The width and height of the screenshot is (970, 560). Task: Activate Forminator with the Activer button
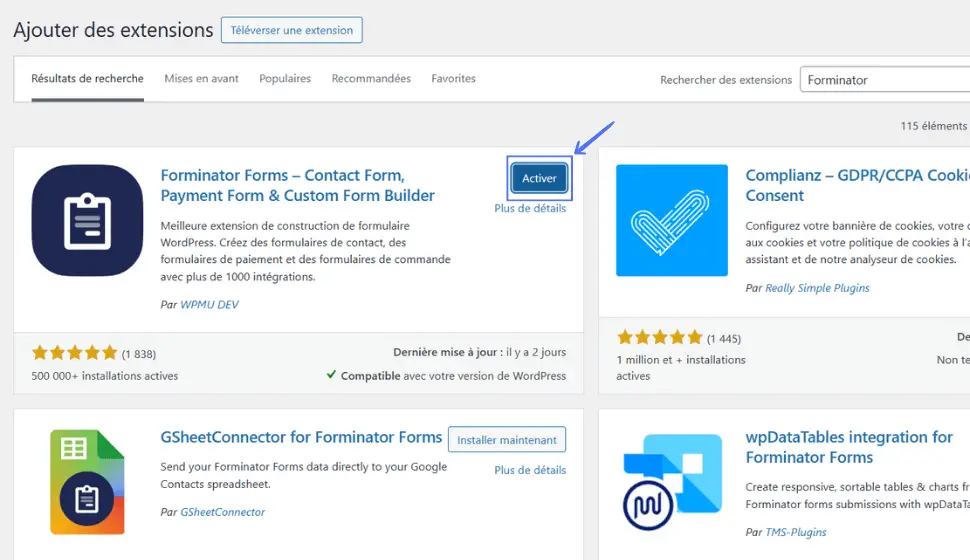539,178
